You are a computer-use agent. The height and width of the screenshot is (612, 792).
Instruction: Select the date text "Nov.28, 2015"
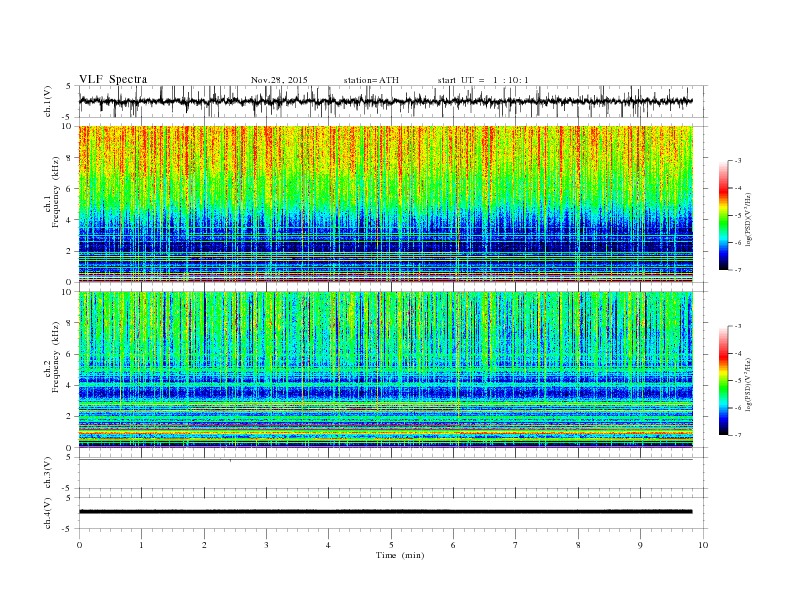click(x=279, y=80)
